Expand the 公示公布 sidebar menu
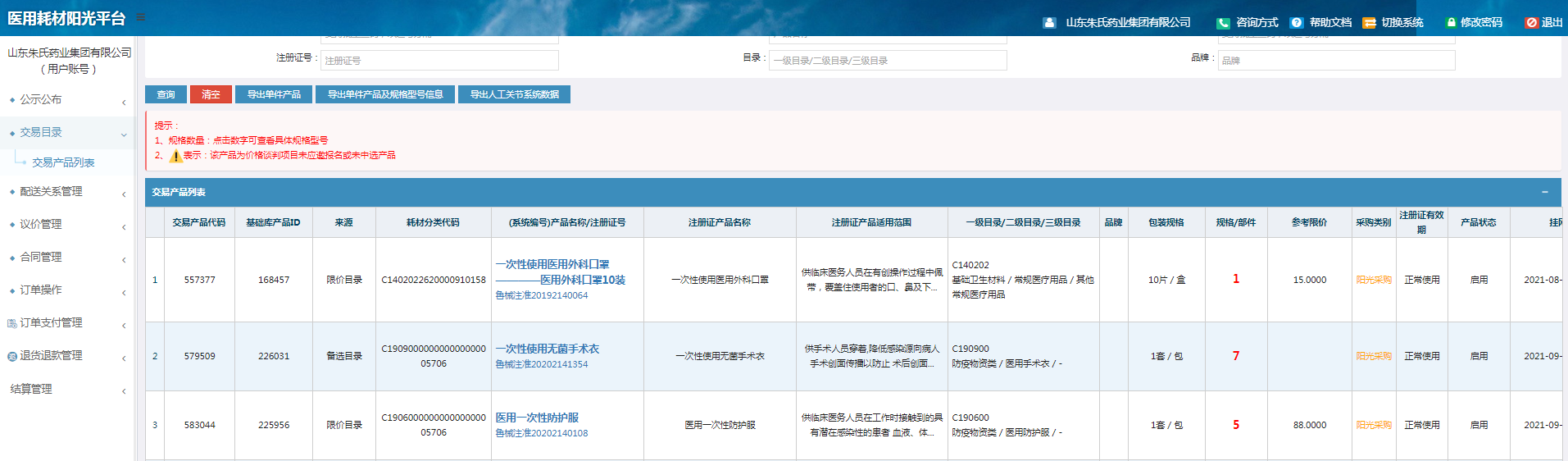 coord(124,103)
